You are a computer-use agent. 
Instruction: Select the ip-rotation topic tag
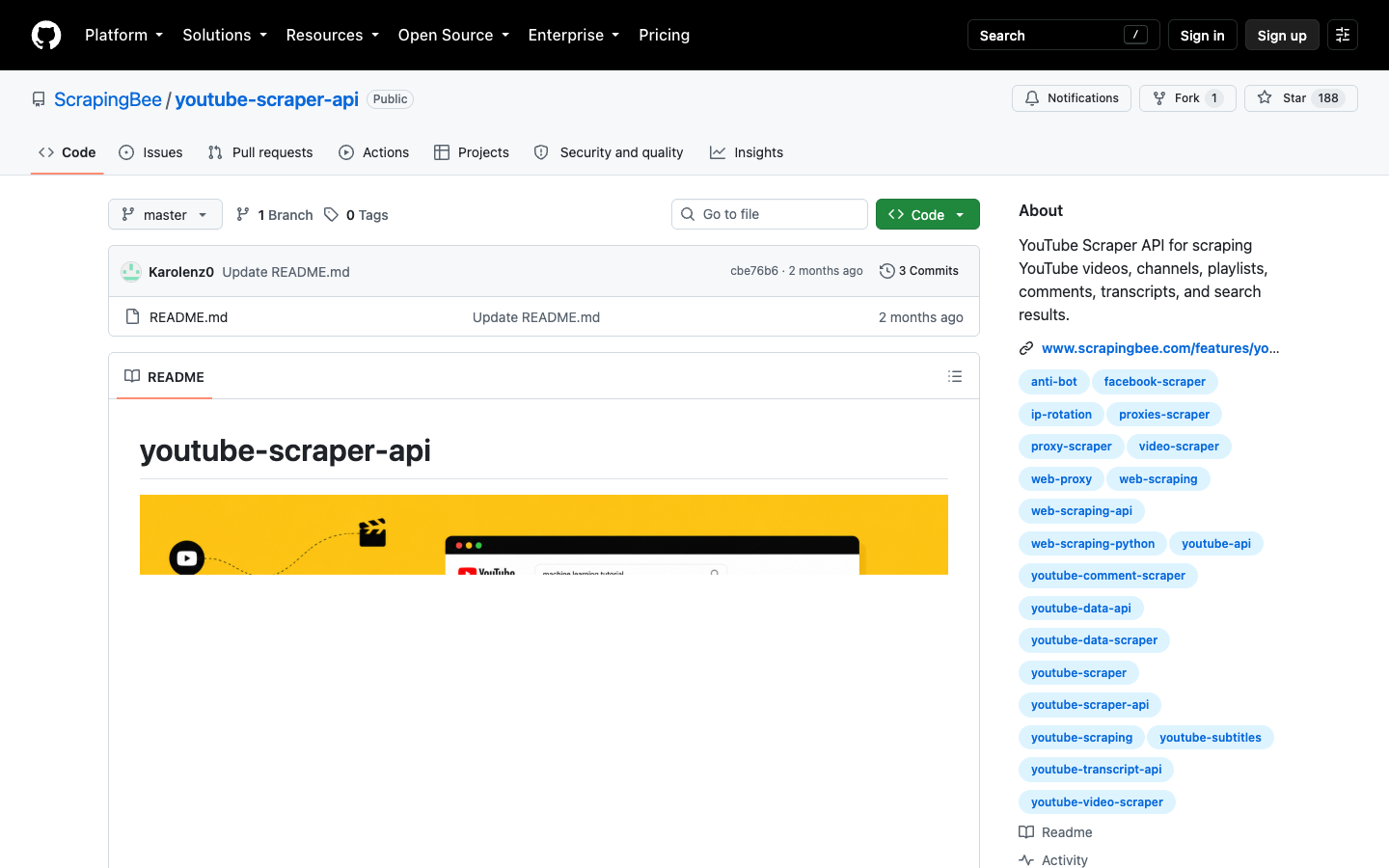pos(1061,415)
